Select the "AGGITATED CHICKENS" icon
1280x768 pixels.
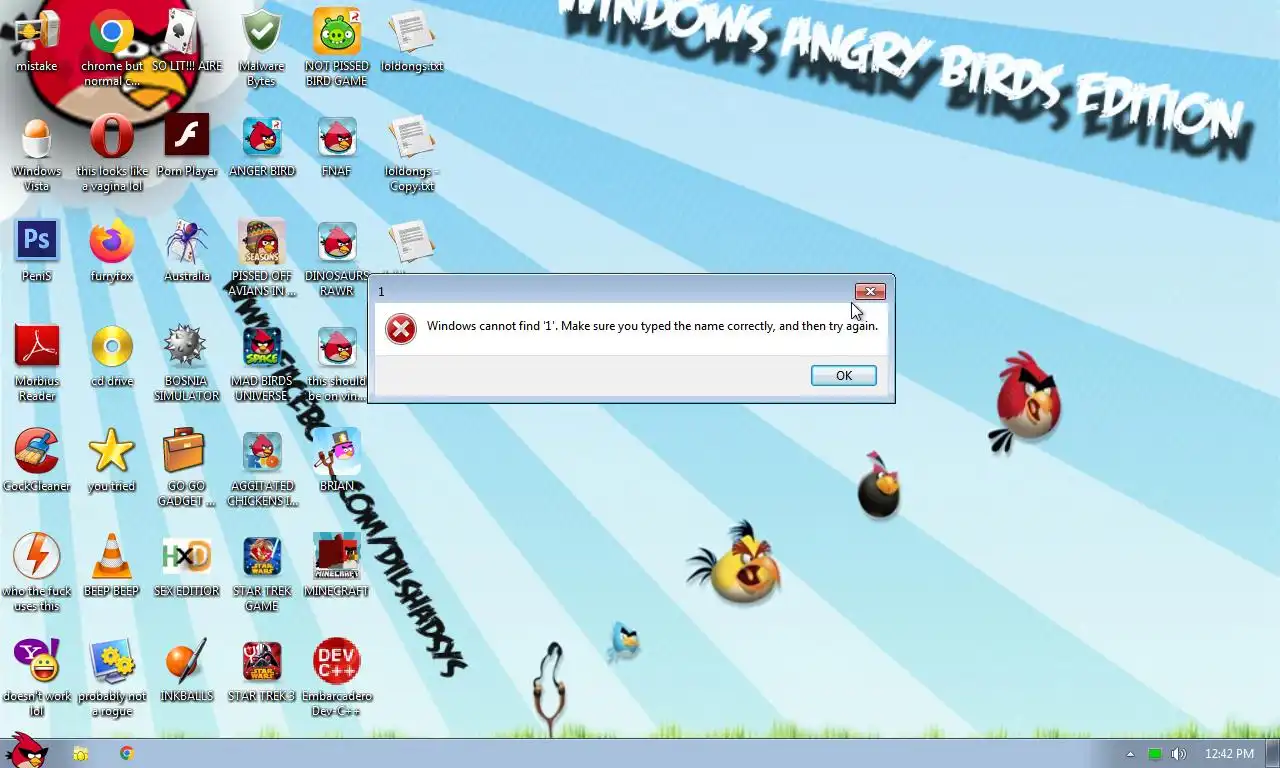pos(262,468)
